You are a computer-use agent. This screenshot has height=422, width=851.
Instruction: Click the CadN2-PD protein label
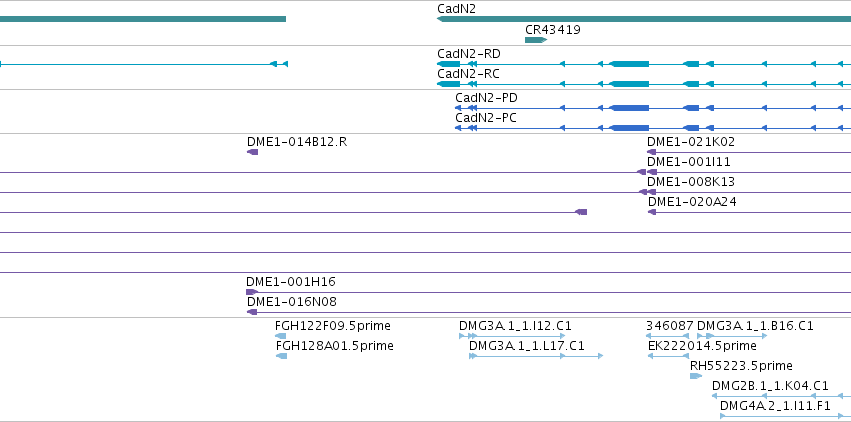tap(486, 98)
